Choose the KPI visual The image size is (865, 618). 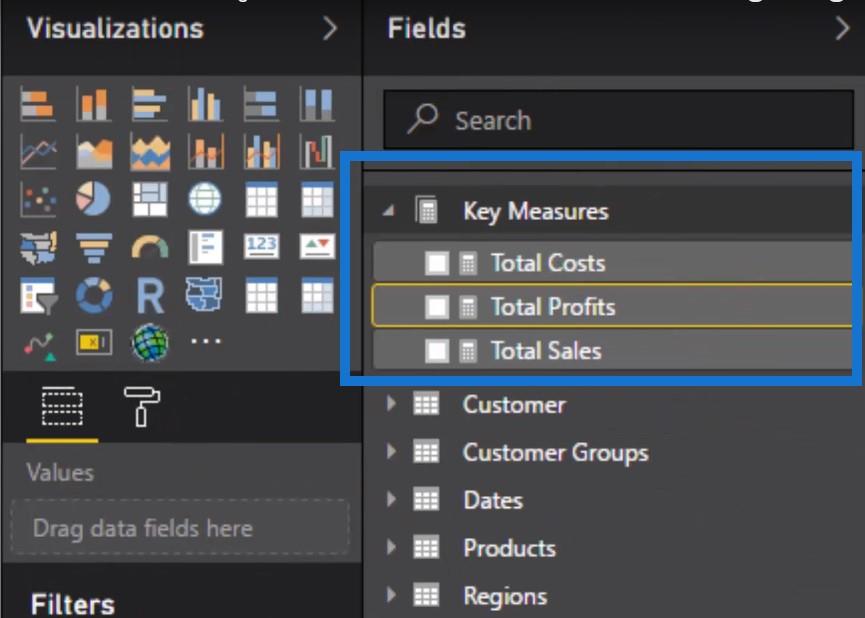[317, 246]
